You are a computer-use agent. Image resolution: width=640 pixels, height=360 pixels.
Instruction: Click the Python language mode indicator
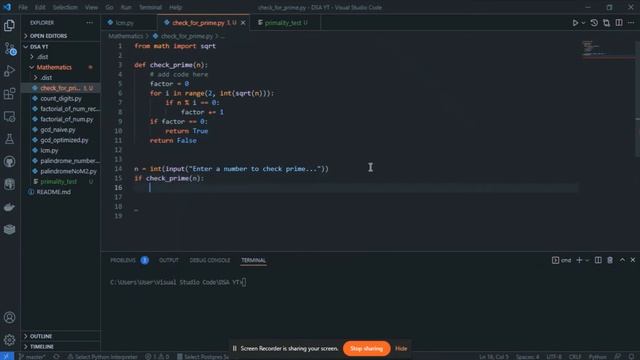597,356
